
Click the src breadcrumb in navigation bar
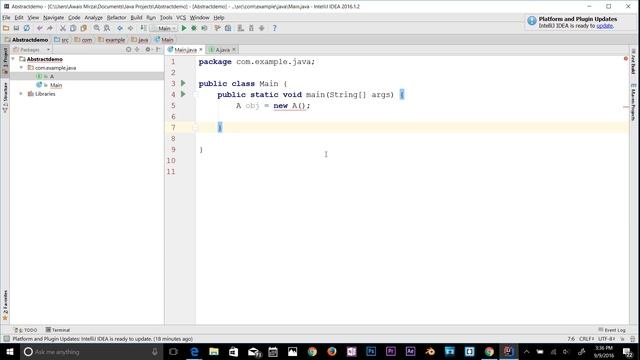(x=62, y=40)
